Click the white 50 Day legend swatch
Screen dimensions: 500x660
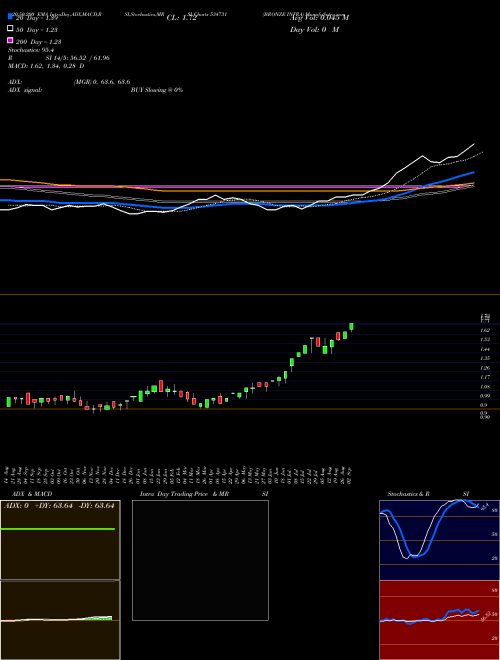click(x=10, y=29)
